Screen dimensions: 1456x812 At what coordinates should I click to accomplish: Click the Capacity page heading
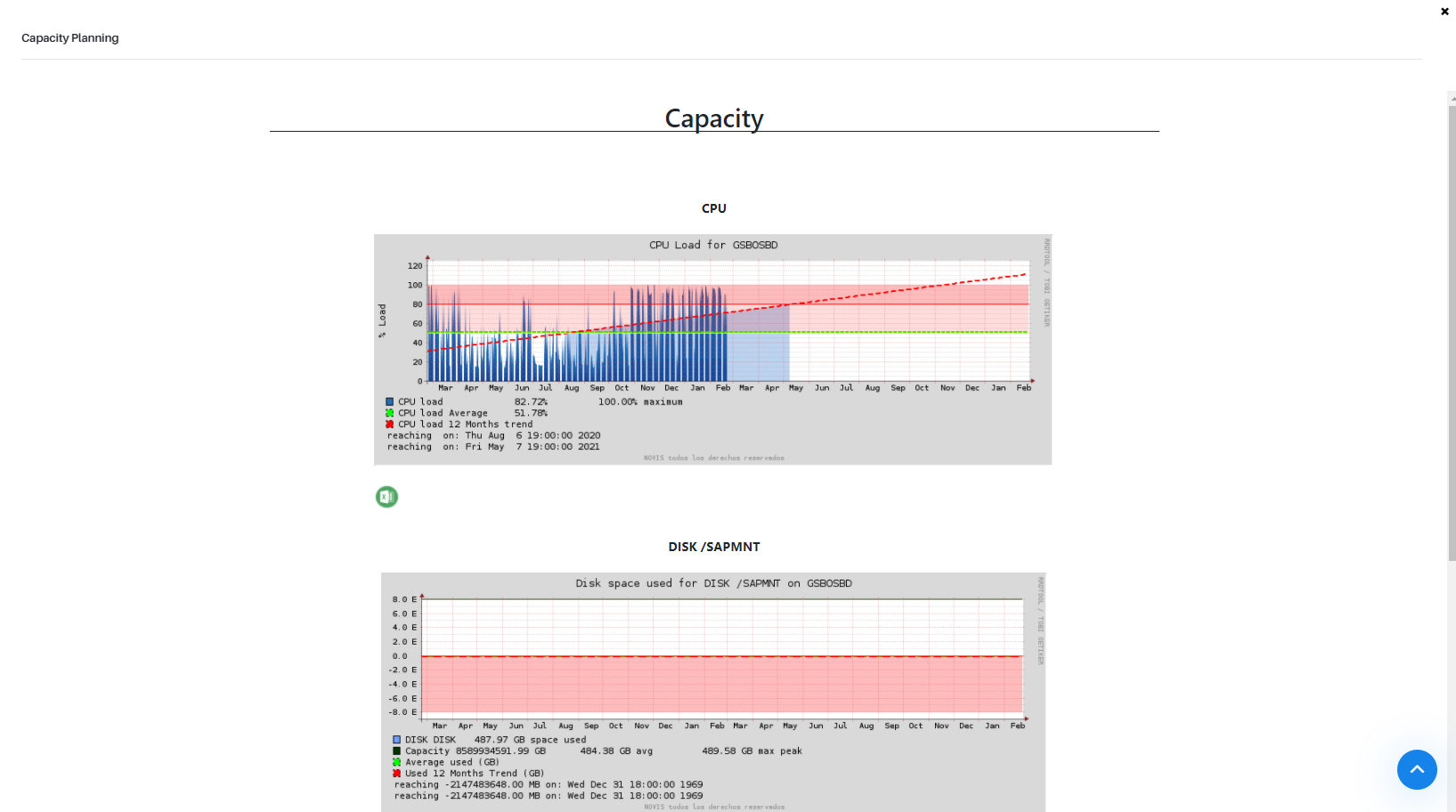click(x=713, y=118)
